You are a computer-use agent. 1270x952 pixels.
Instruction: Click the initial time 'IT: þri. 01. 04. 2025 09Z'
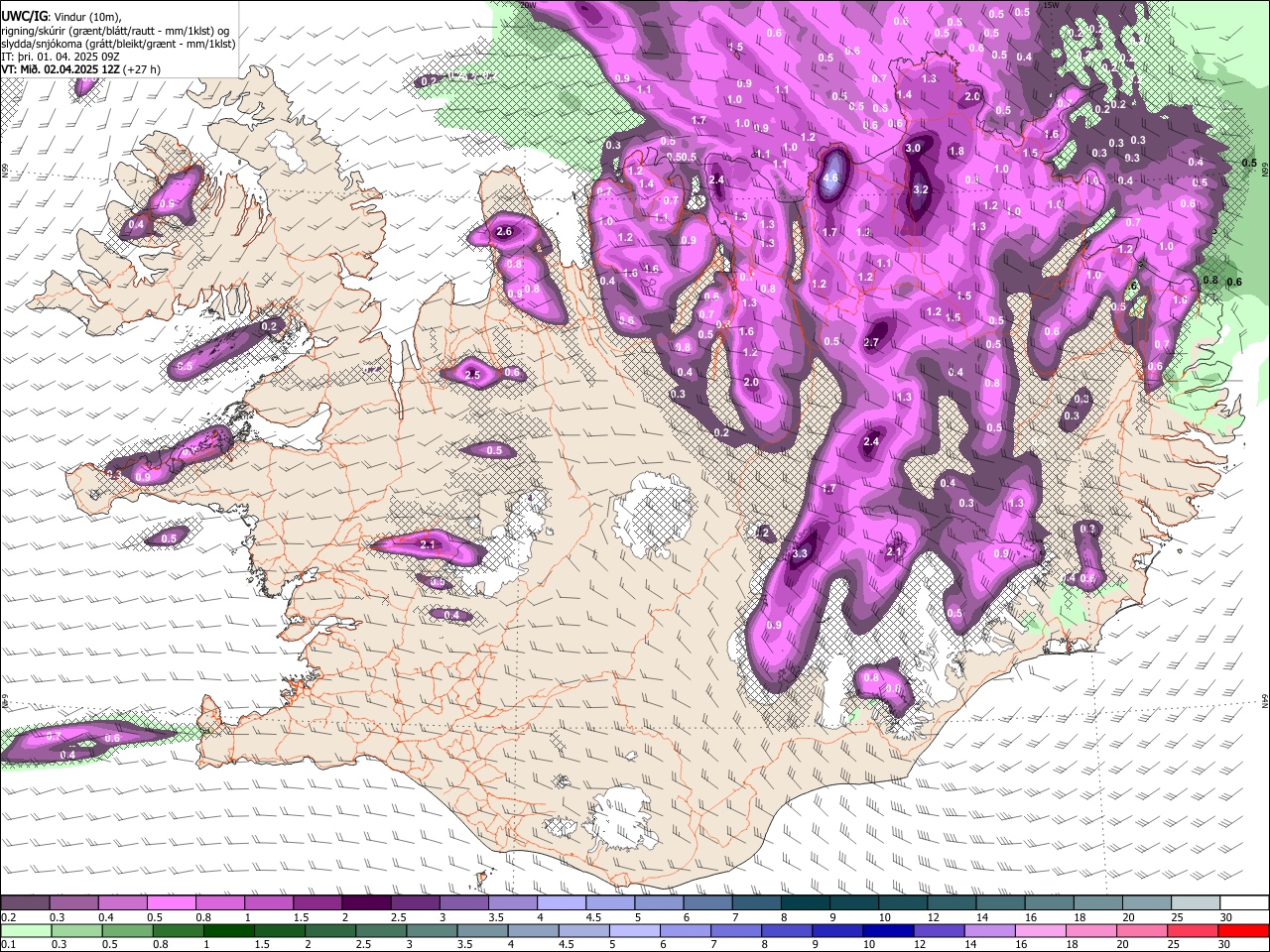point(60,57)
